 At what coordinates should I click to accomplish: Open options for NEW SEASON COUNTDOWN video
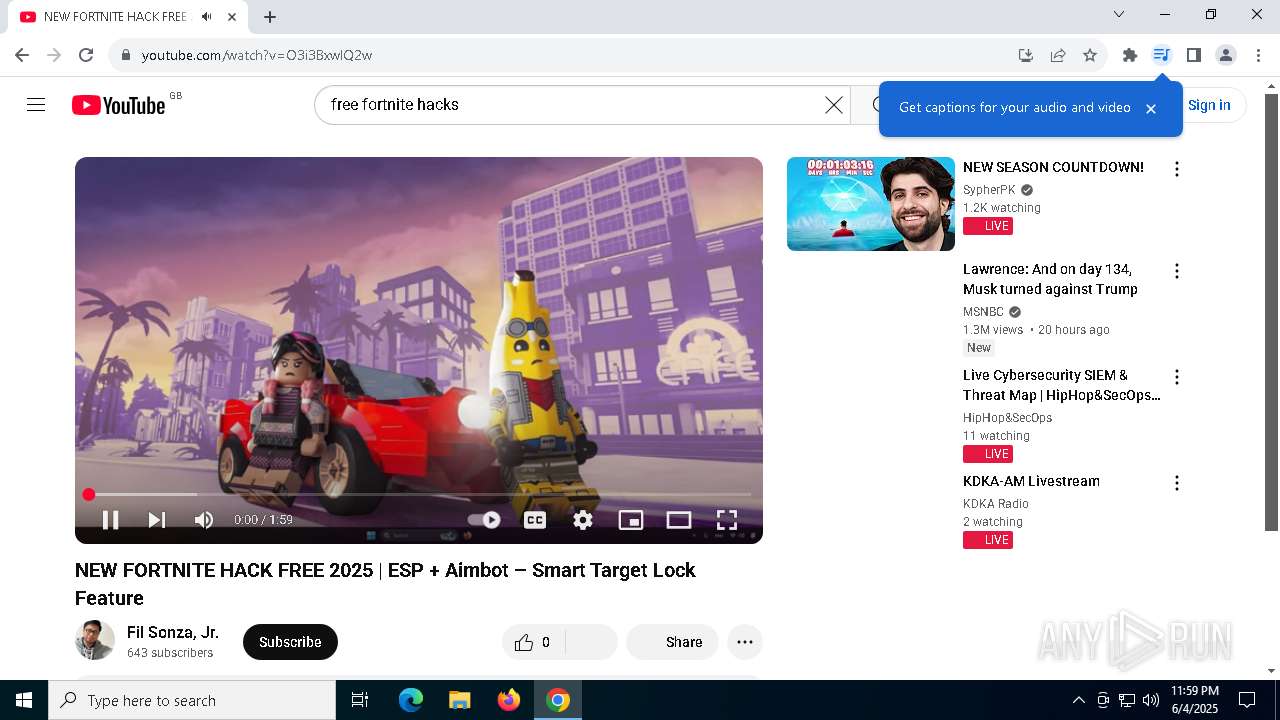click(x=1177, y=169)
